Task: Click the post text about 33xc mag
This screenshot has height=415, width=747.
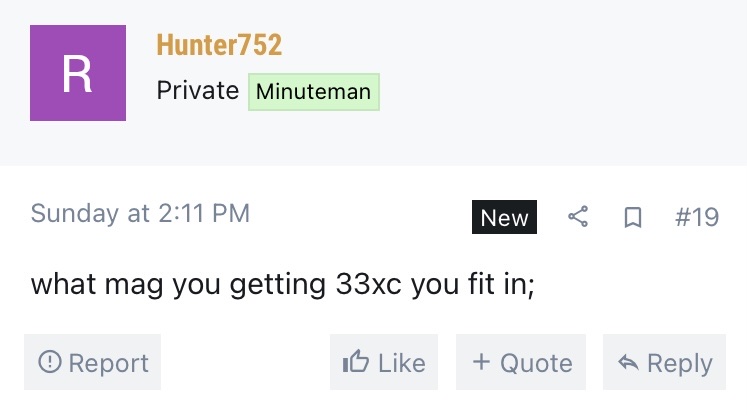Action: pyautogui.click(x=283, y=284)
